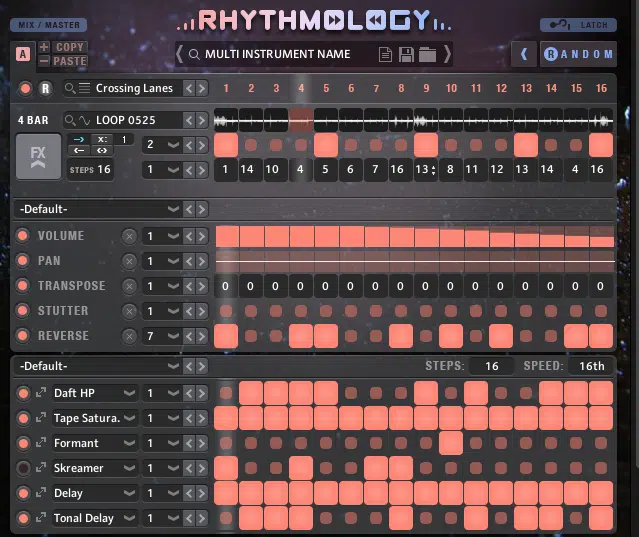Select next Crossing Lanes preset arrow
The height and width of the screenshot is (537, 639).
tap(202, 88)
